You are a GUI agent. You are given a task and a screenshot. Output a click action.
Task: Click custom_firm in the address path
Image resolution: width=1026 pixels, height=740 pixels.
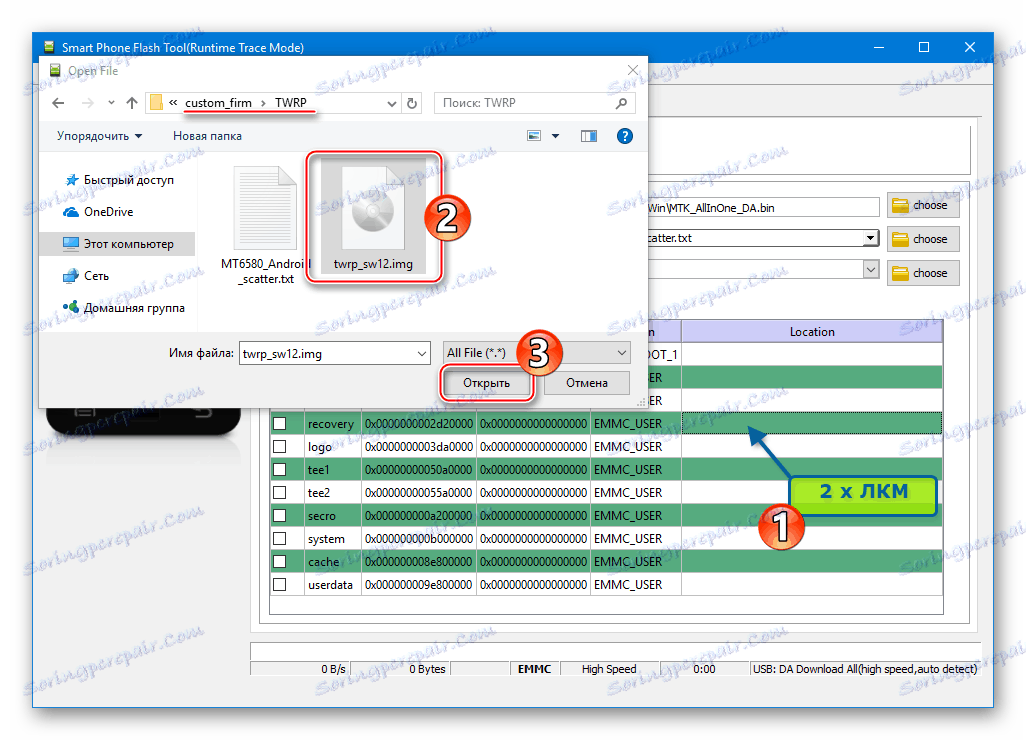pos(218,103)
